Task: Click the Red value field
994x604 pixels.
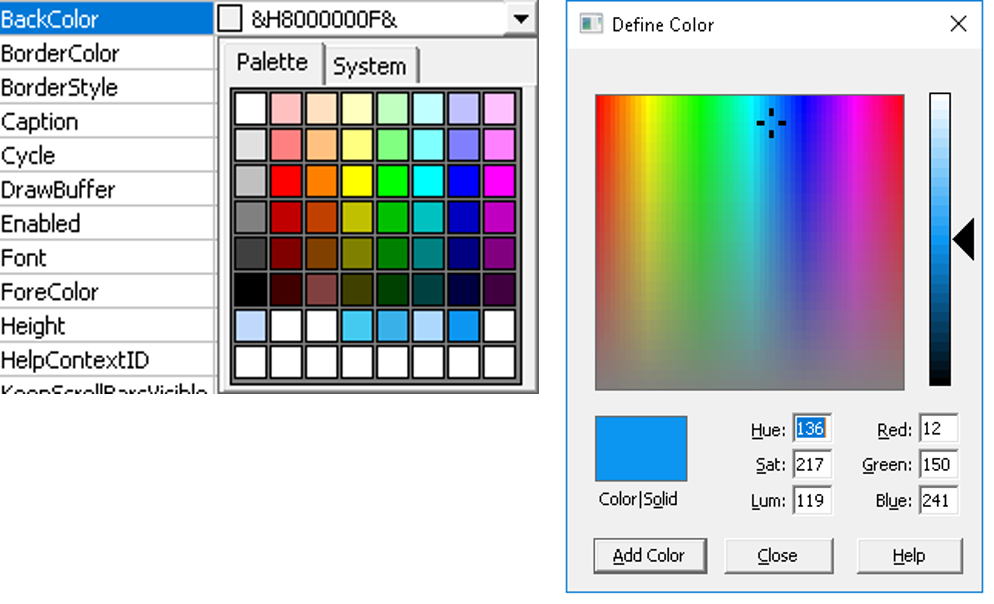Action: click(x=938, y=429)
